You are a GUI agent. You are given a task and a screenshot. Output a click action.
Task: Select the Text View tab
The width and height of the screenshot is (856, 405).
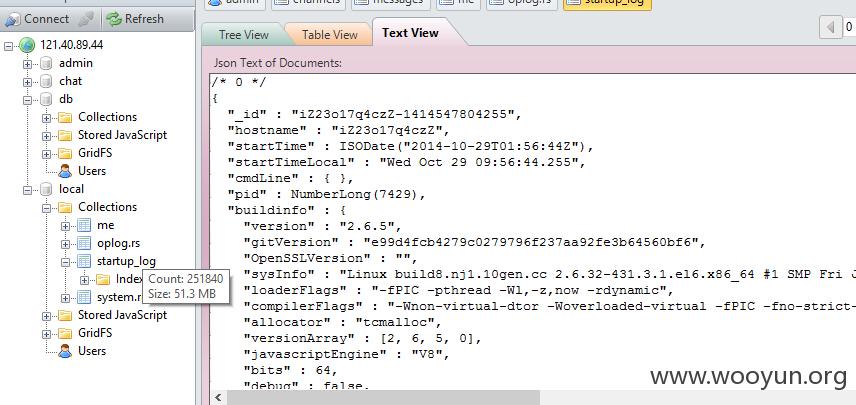(411, 33)
